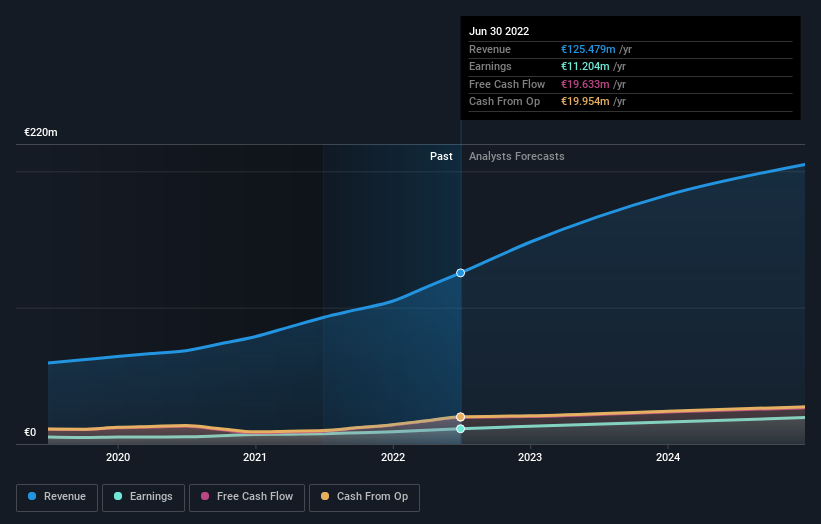The image size is (821, 524).
Task: Click the Cash From Op orange data point
Action: (x=460, y=417)
